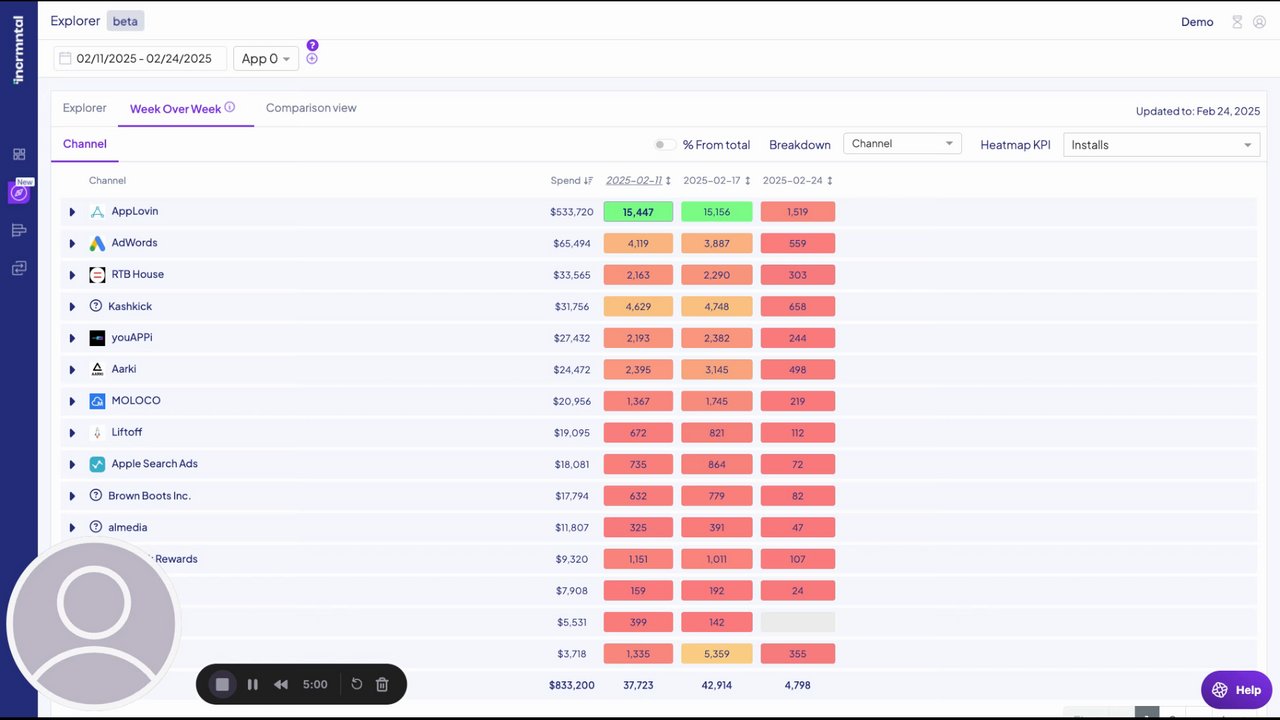Expand the Brown Boots Inc. row

pos(72,496)
